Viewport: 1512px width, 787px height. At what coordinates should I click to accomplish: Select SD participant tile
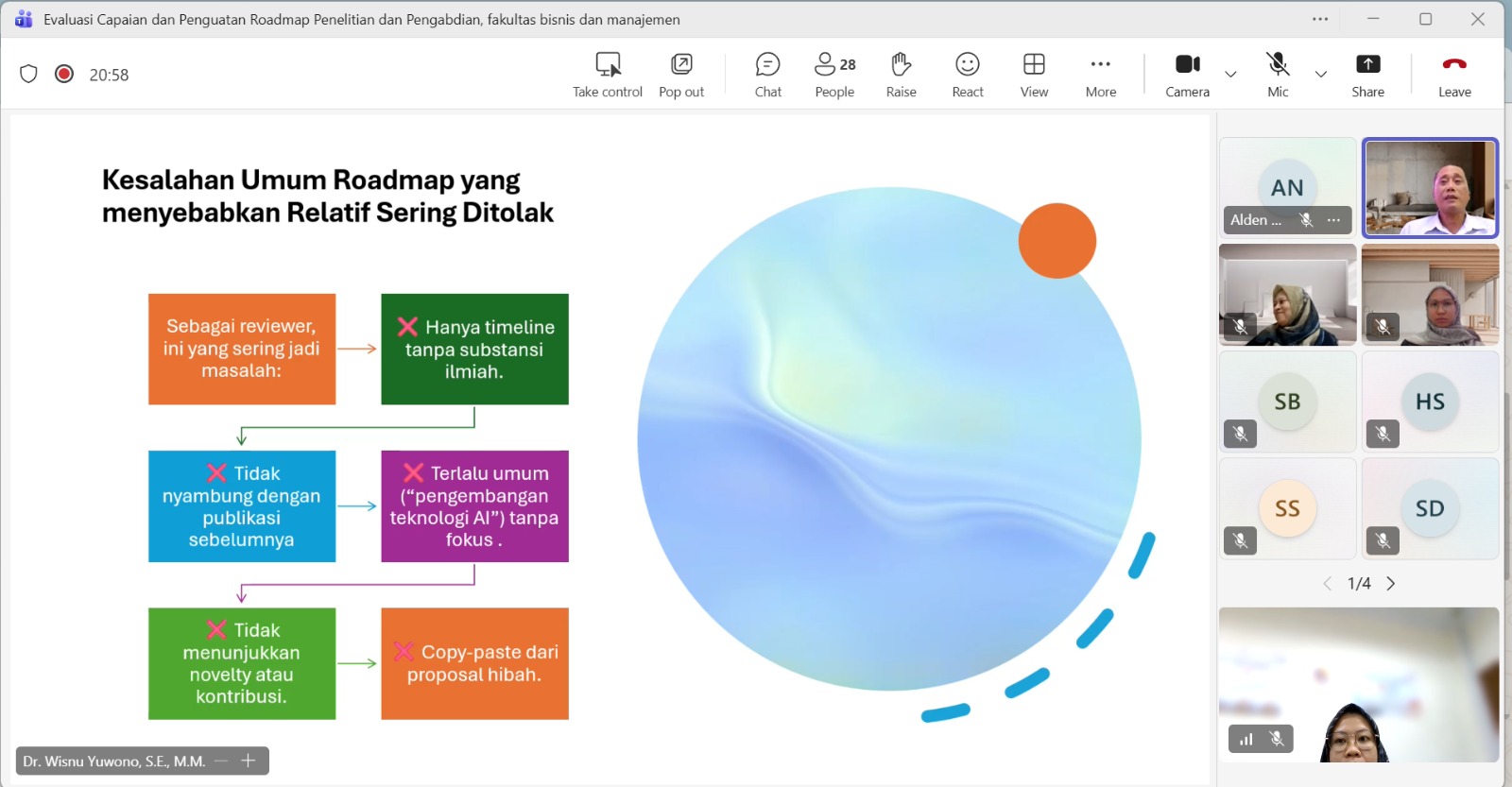click(x=1430, y=508)
